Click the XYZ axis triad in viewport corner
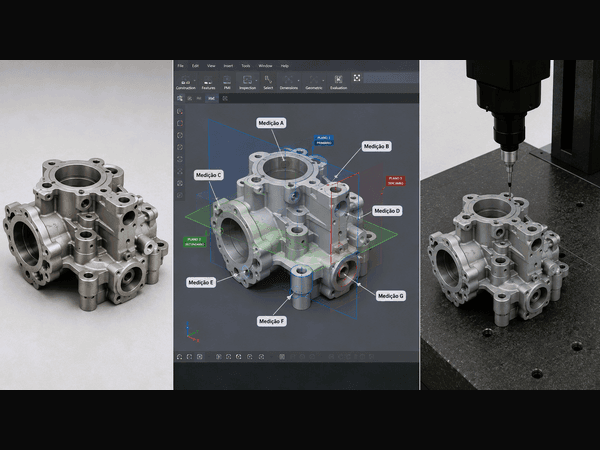The image size is (600, 450). (x=191, y=333)
